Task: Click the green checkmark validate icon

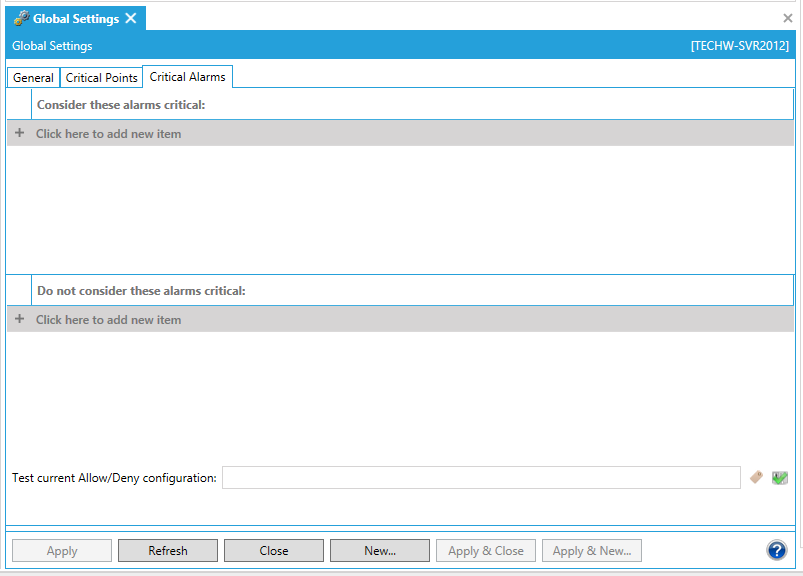Action: click(x=780, y=478)
